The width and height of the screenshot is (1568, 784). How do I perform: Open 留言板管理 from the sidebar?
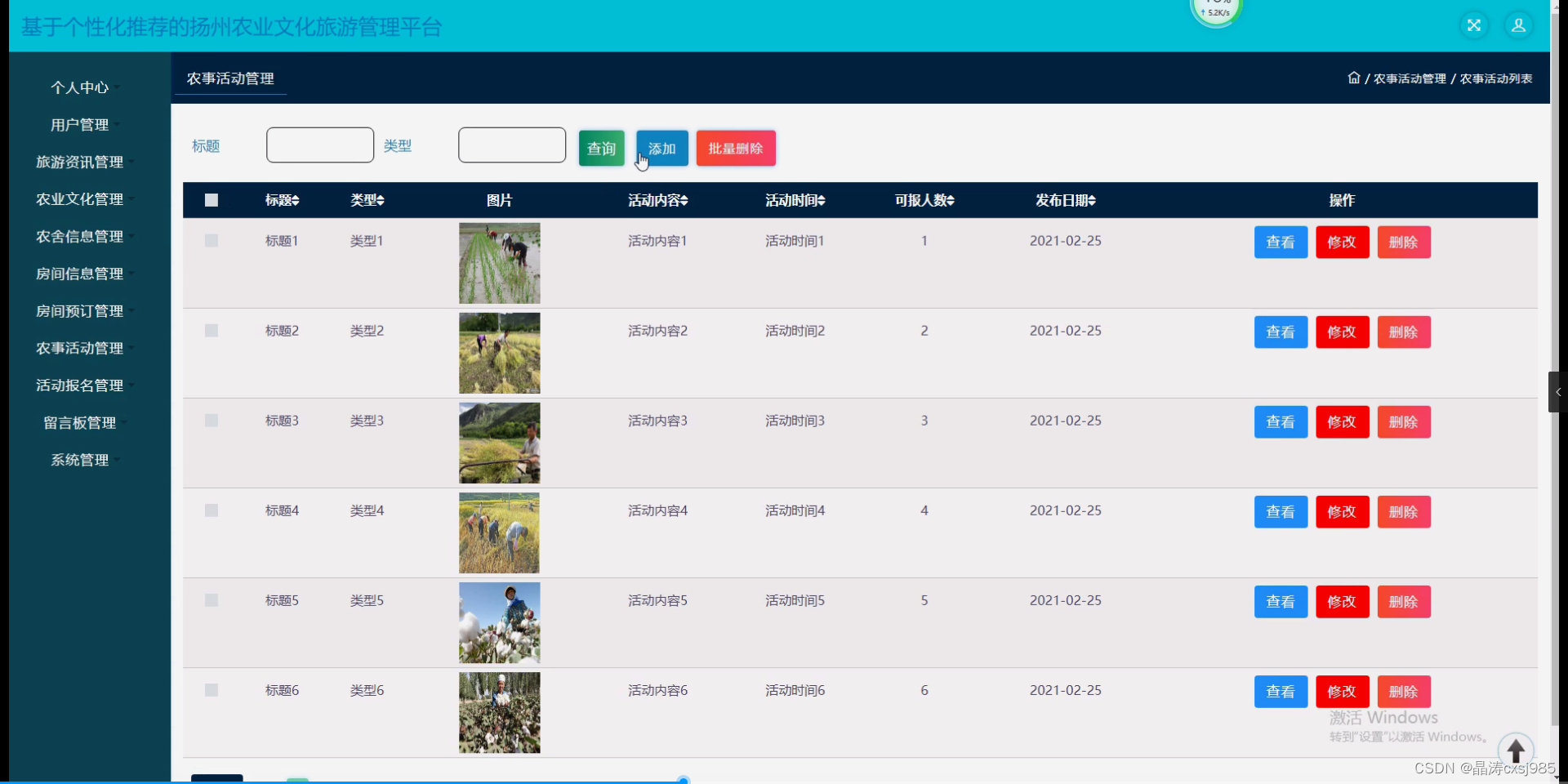click(x=80, y=423)
